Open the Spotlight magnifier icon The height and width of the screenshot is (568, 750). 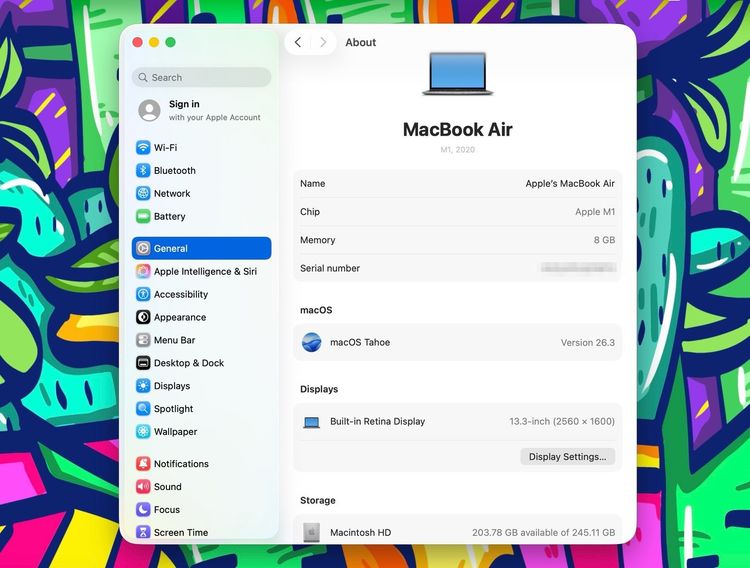(x=143, y=409)
